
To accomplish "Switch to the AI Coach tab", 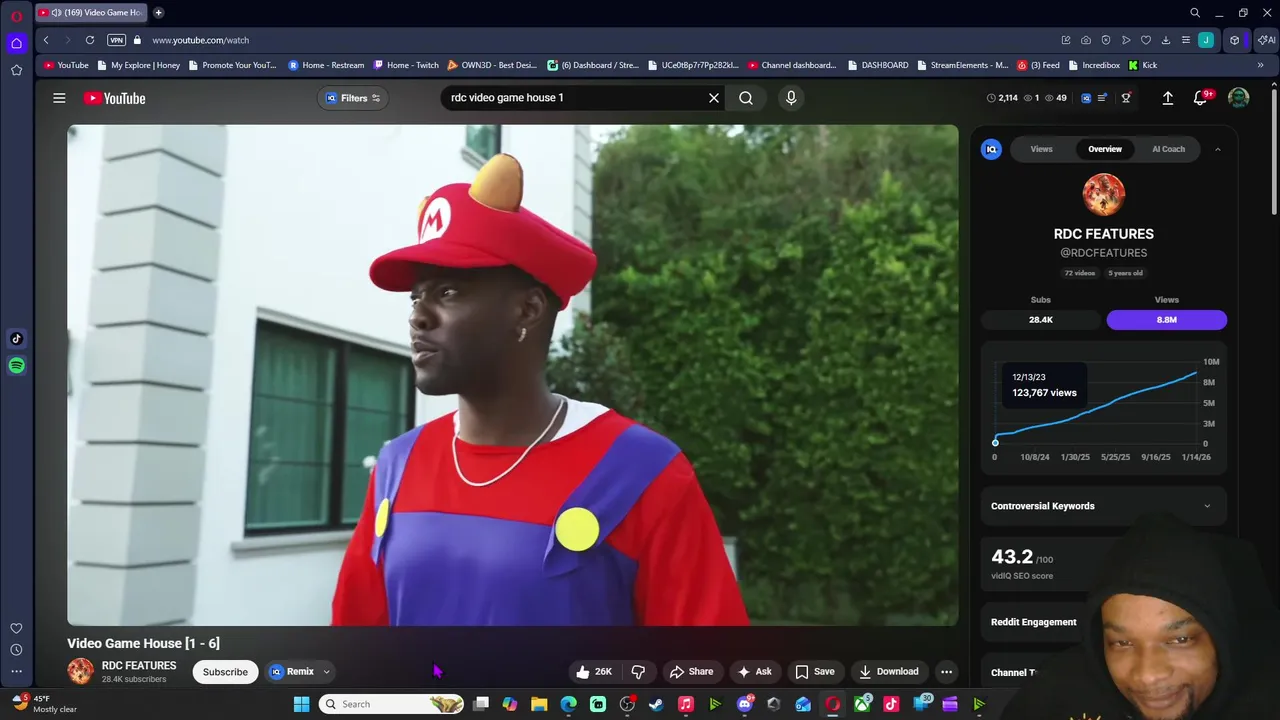I will (1168, 149).
